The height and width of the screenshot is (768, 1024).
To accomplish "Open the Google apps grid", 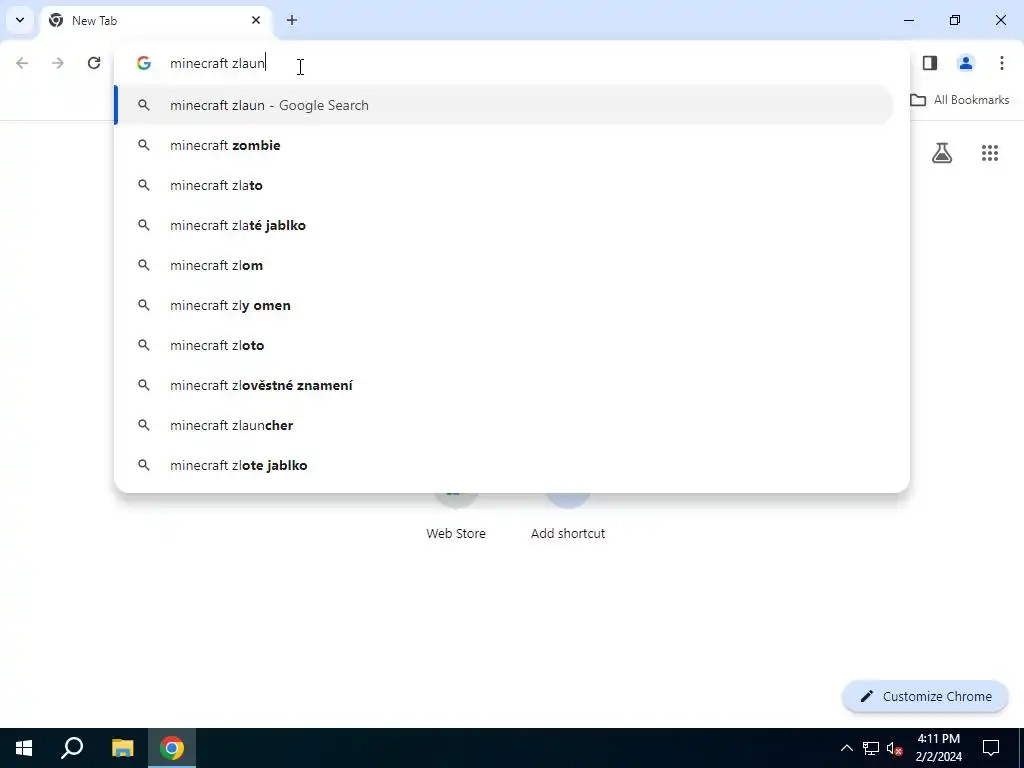I will [990, 153].
